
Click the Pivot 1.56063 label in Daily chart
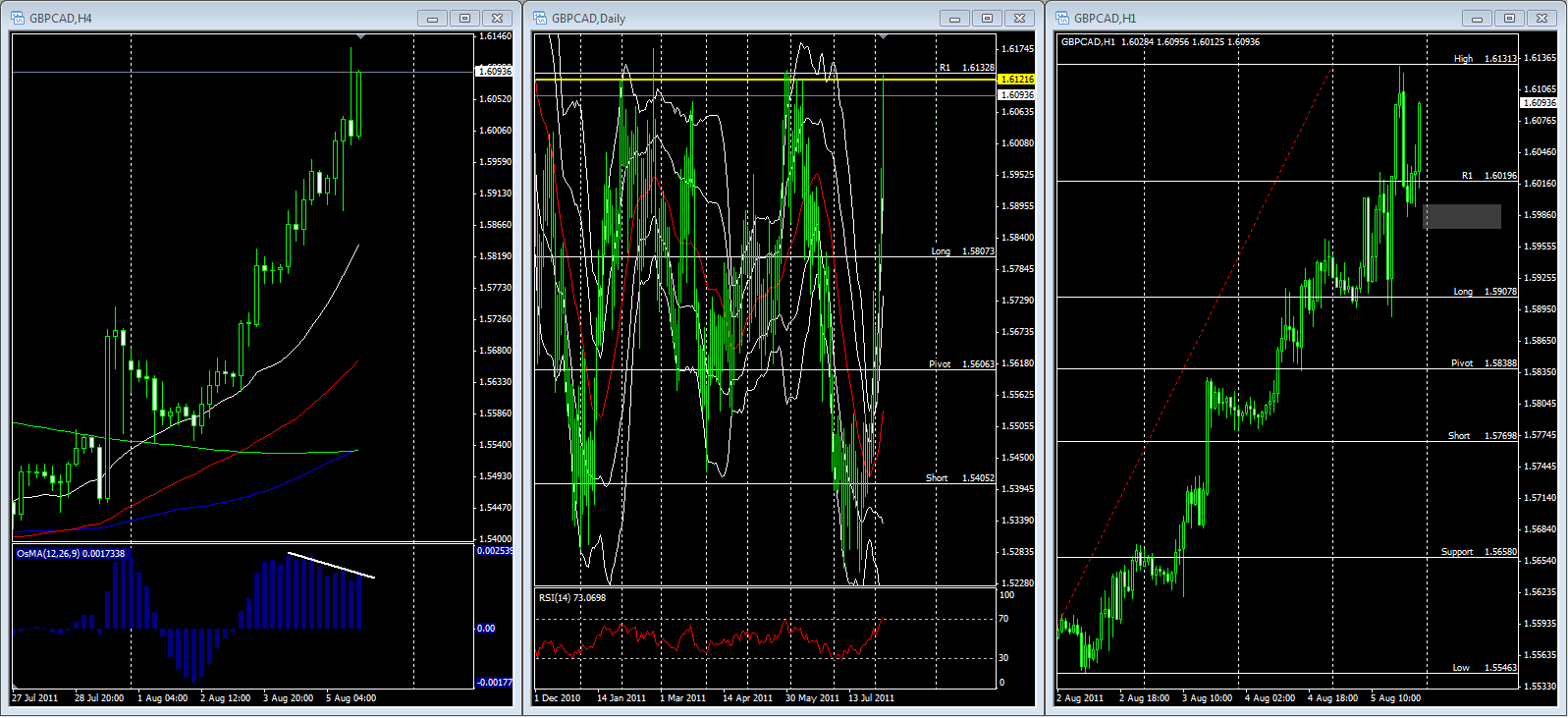pos(962,363)
